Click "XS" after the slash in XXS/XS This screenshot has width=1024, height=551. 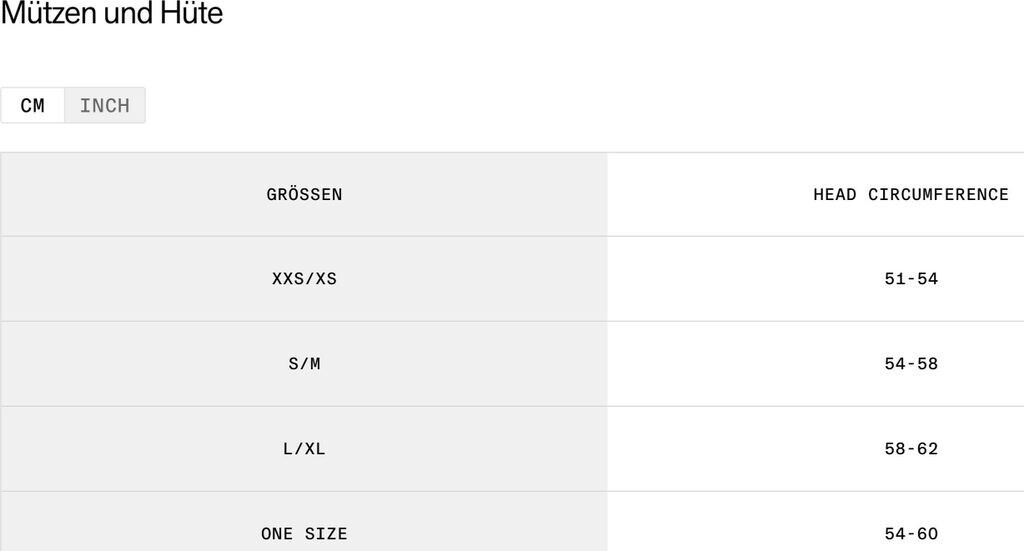coord(326,279)
